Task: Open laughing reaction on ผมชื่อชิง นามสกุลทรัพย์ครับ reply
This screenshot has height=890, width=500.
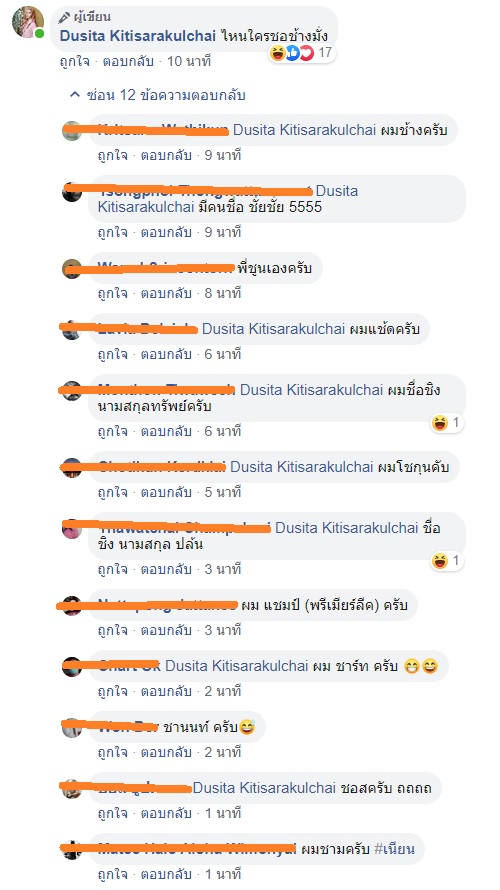Action: (x=447, y=423)
